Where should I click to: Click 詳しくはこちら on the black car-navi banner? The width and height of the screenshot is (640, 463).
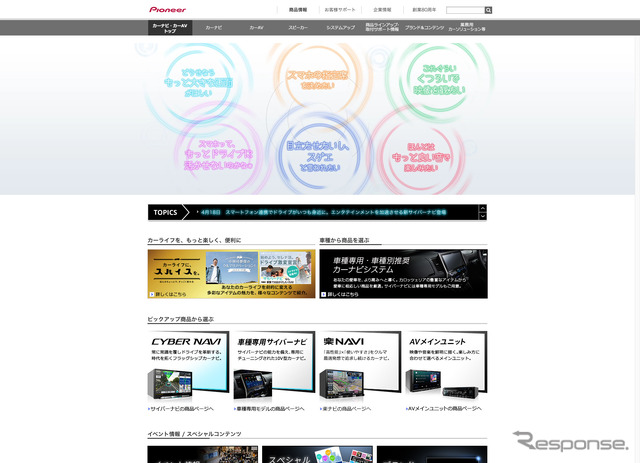tap(340, 294)
